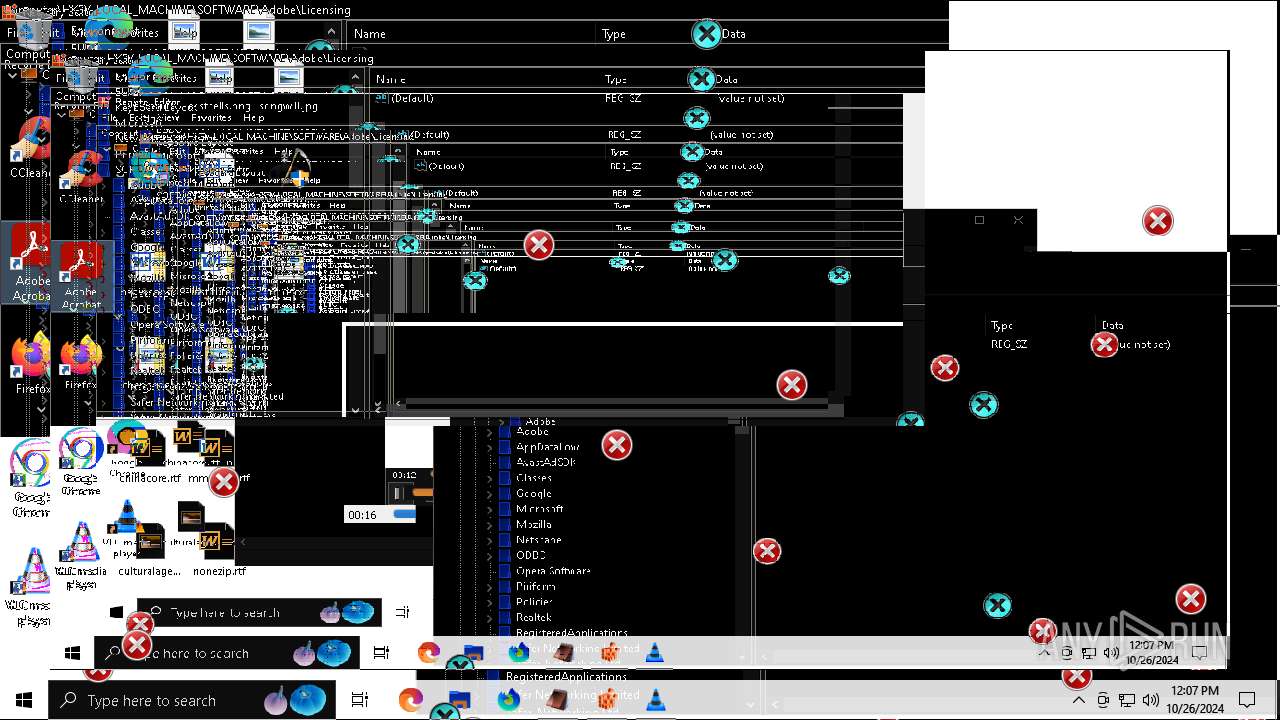
Task: Expand the Mozilla key in lower registry tree
Action: coord(489,524)
